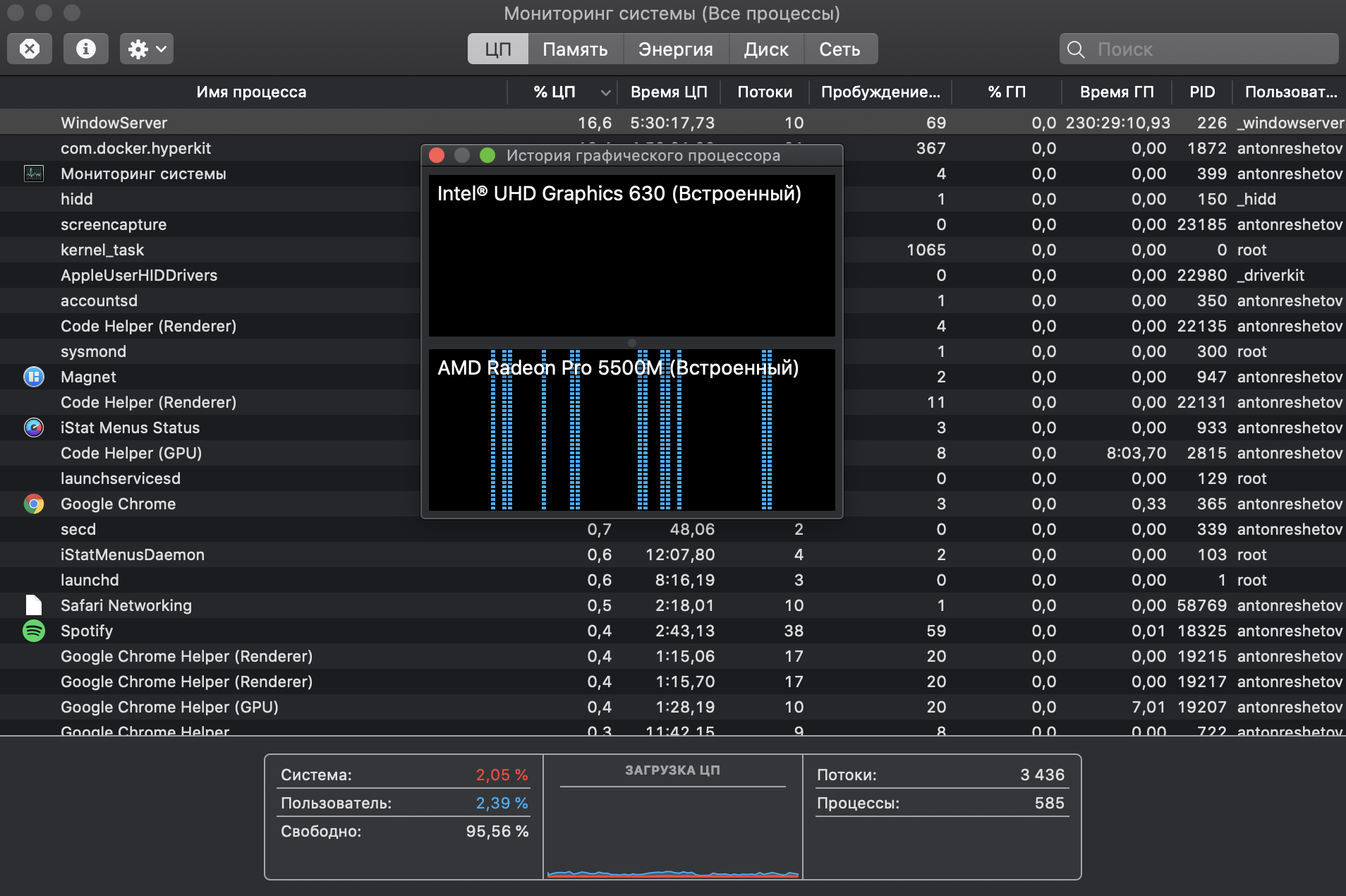Switch to the Сеть tab
The image size is (1346, 896).
click(x=839, y=49)
